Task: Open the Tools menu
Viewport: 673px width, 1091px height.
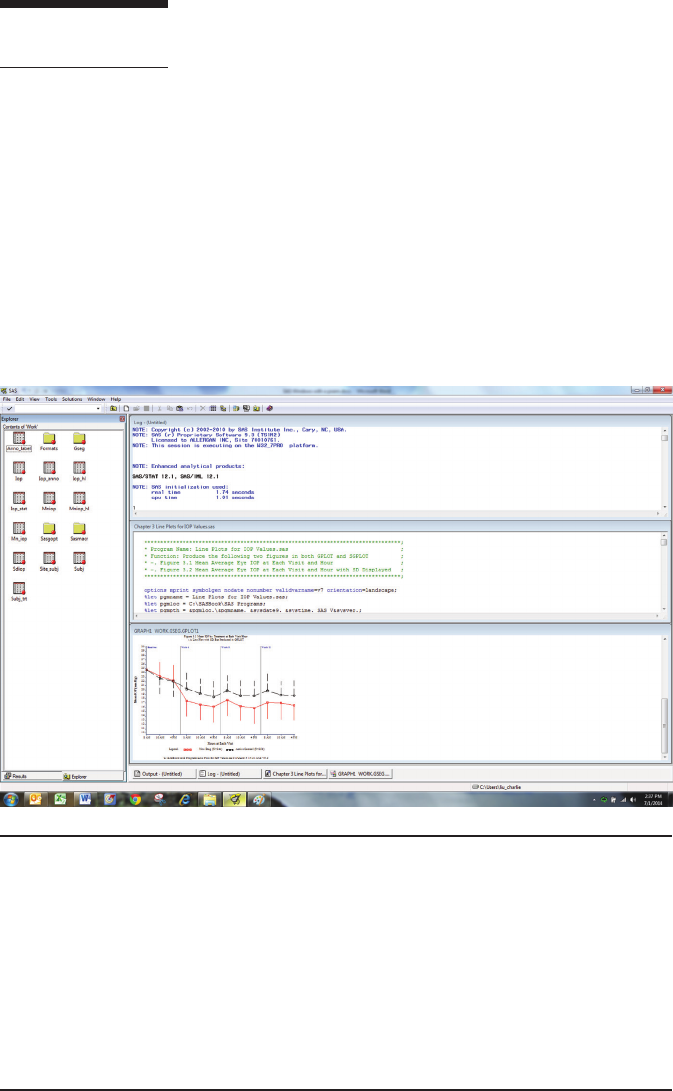Action: point(53,399)
